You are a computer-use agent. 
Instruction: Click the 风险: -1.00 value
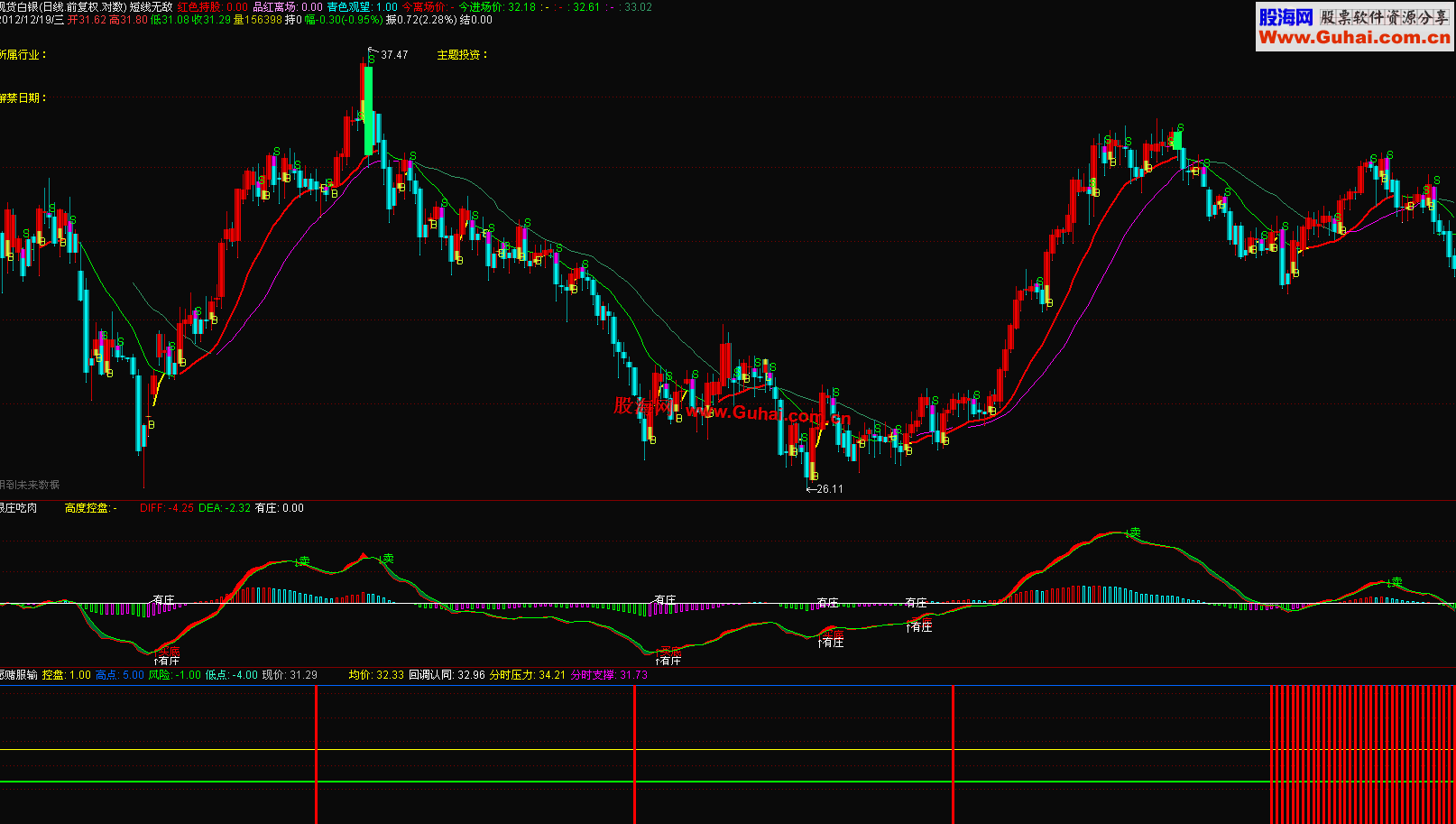click(x=175, y=675)
